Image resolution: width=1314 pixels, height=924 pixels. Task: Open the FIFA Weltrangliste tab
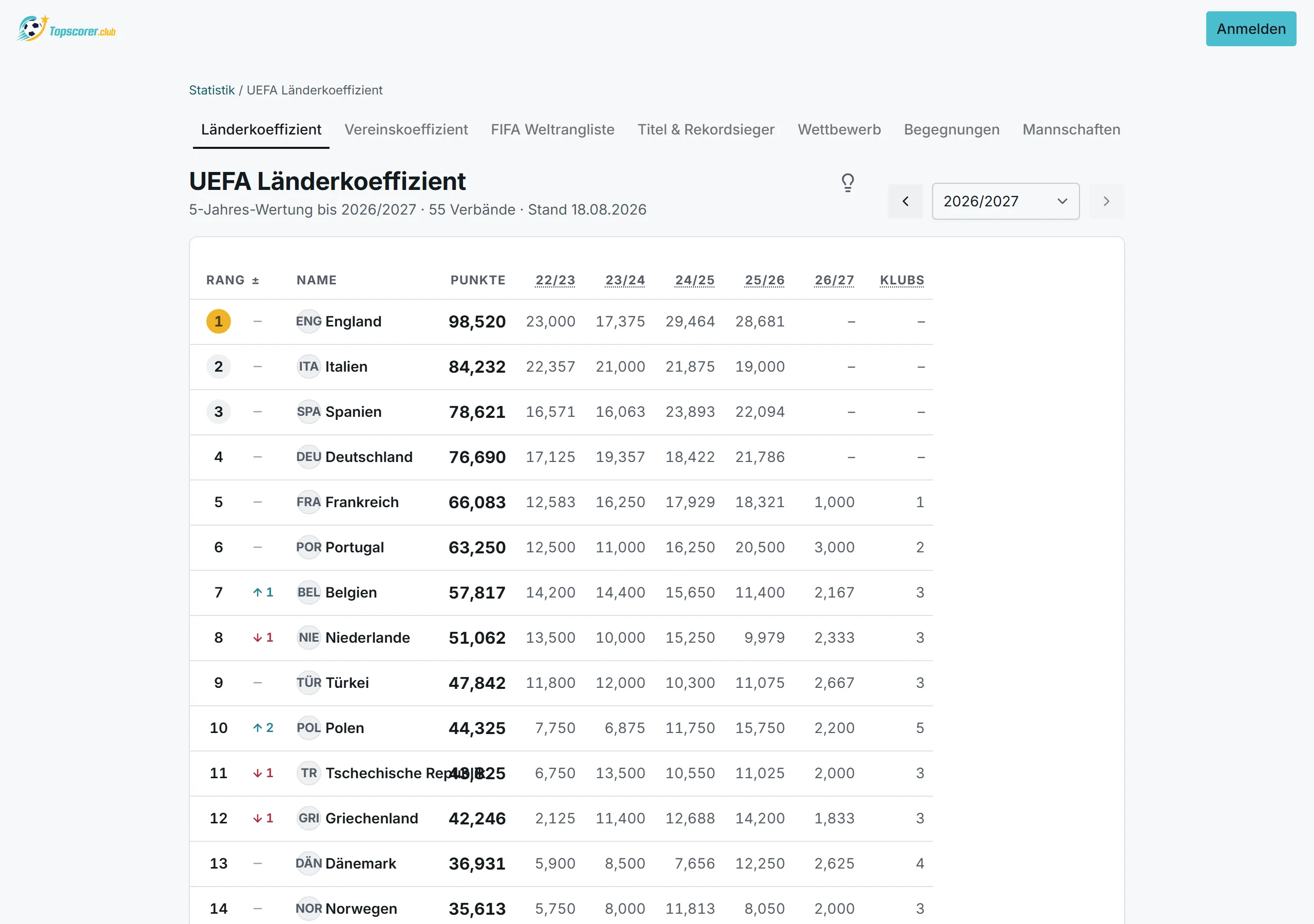552,130
